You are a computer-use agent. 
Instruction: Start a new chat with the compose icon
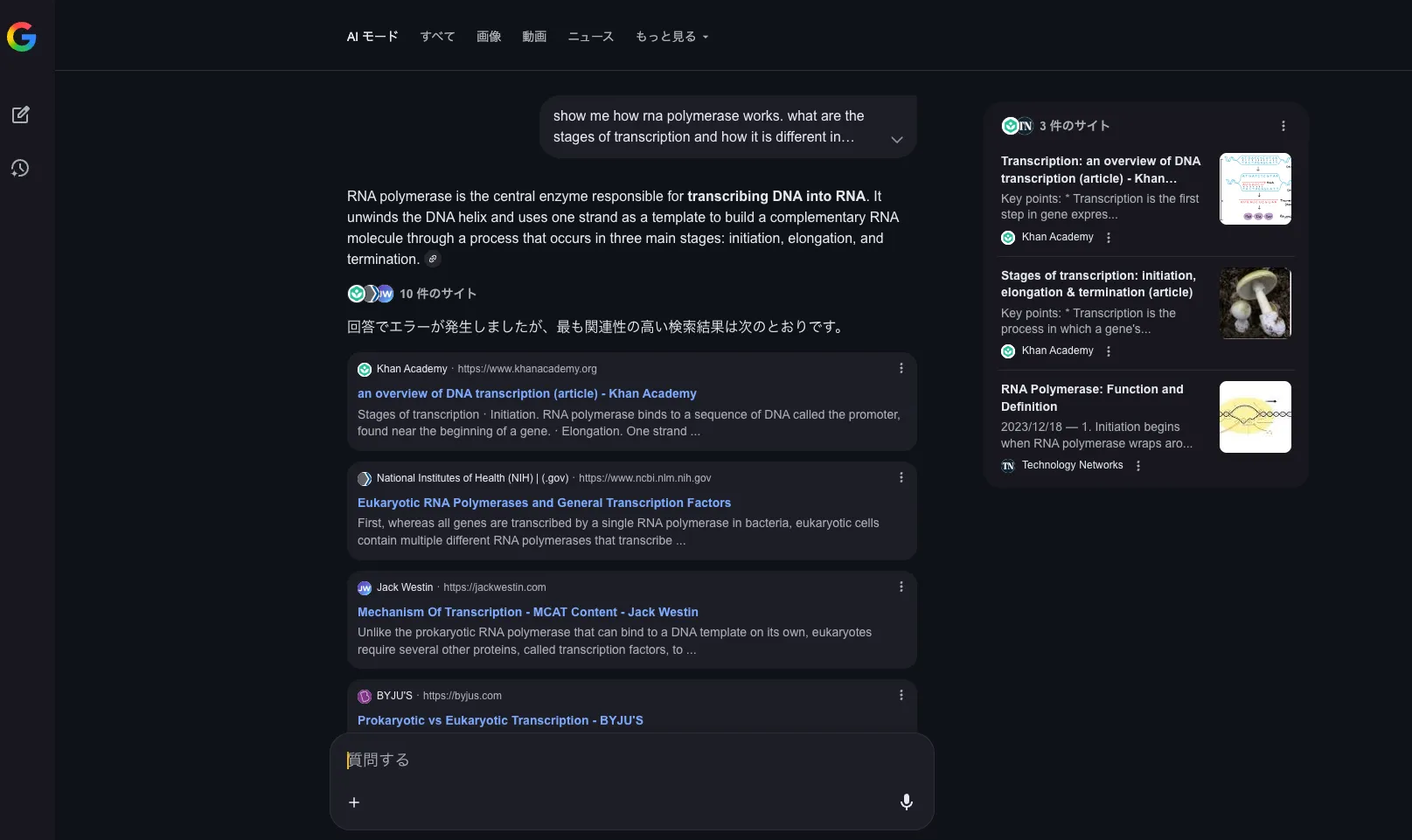pyautogui.click(x=21, y=115)
